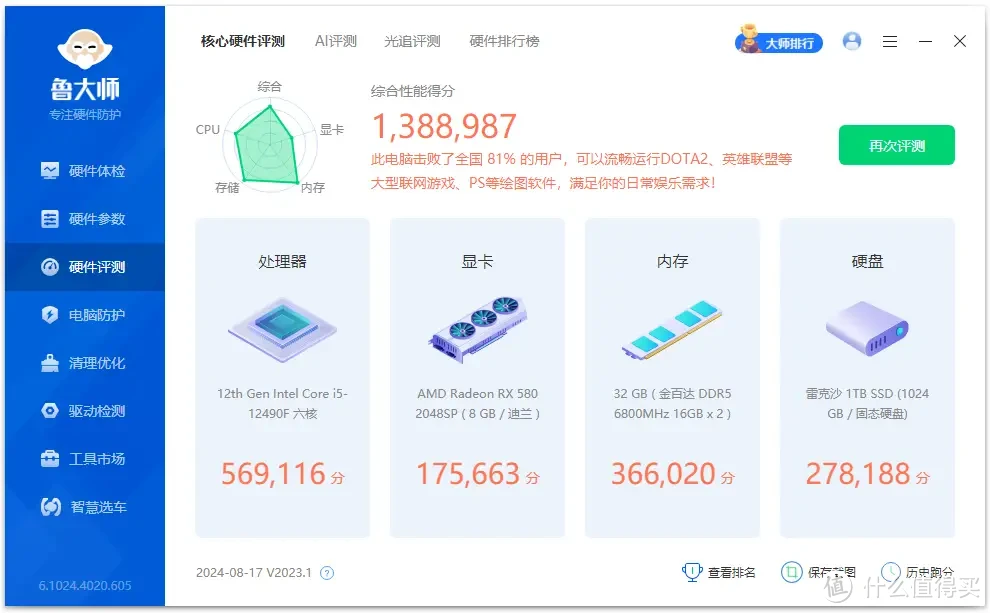
Task: Click the 显卡 card heading
Action: [x=477, y=261]
